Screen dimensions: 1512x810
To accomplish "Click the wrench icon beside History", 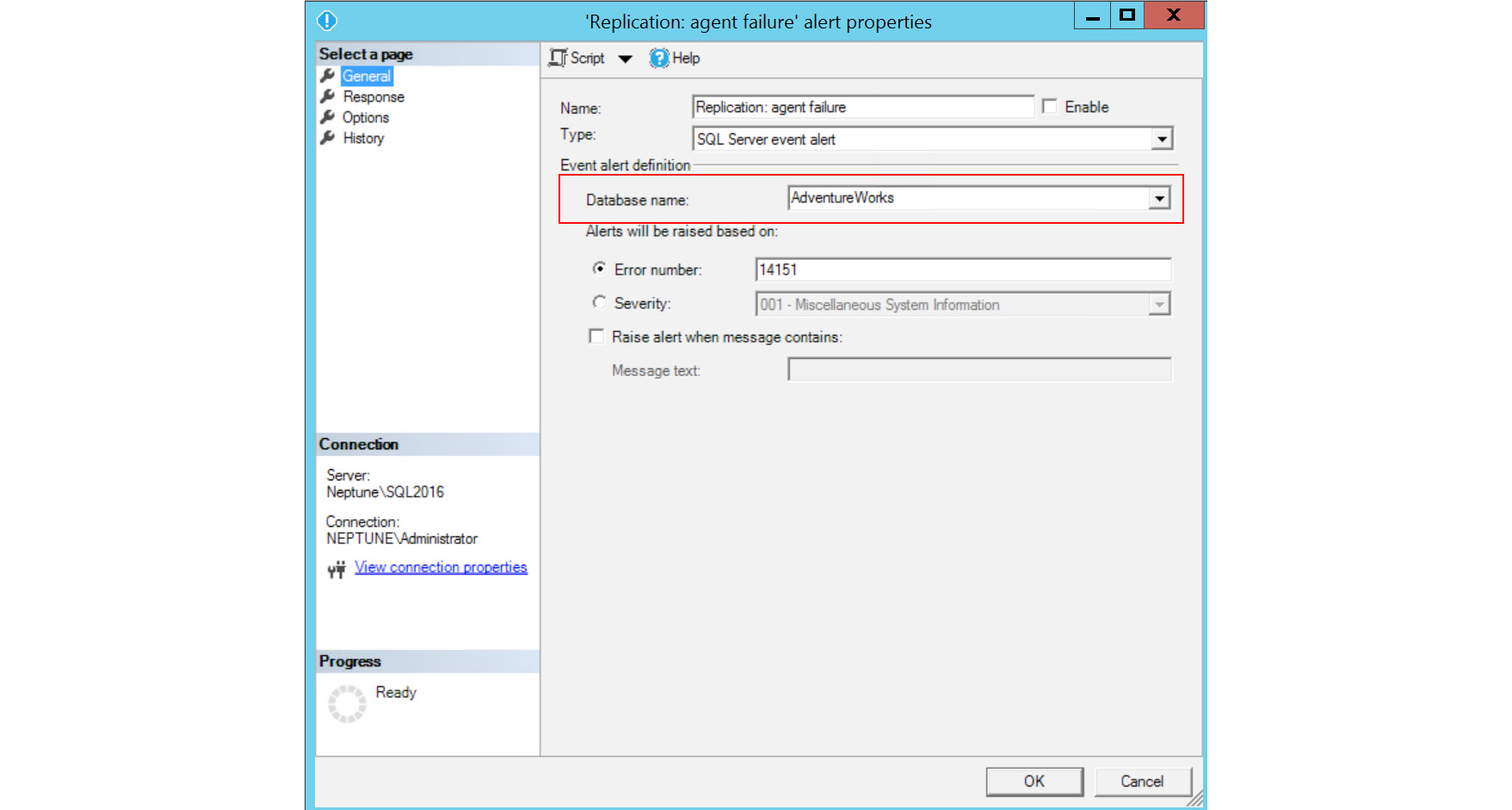I will coord(328,138).
